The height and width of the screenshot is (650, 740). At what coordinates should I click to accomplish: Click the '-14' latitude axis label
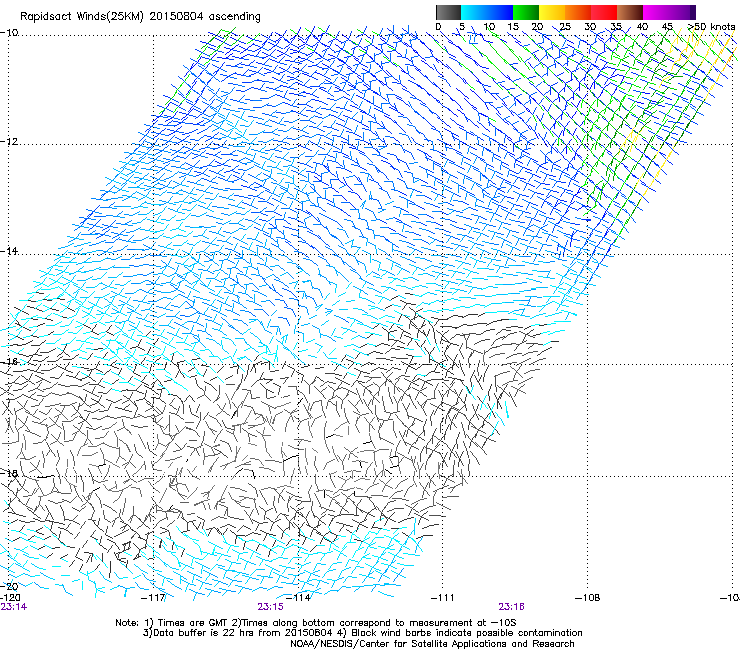click(x=9, y=251)
